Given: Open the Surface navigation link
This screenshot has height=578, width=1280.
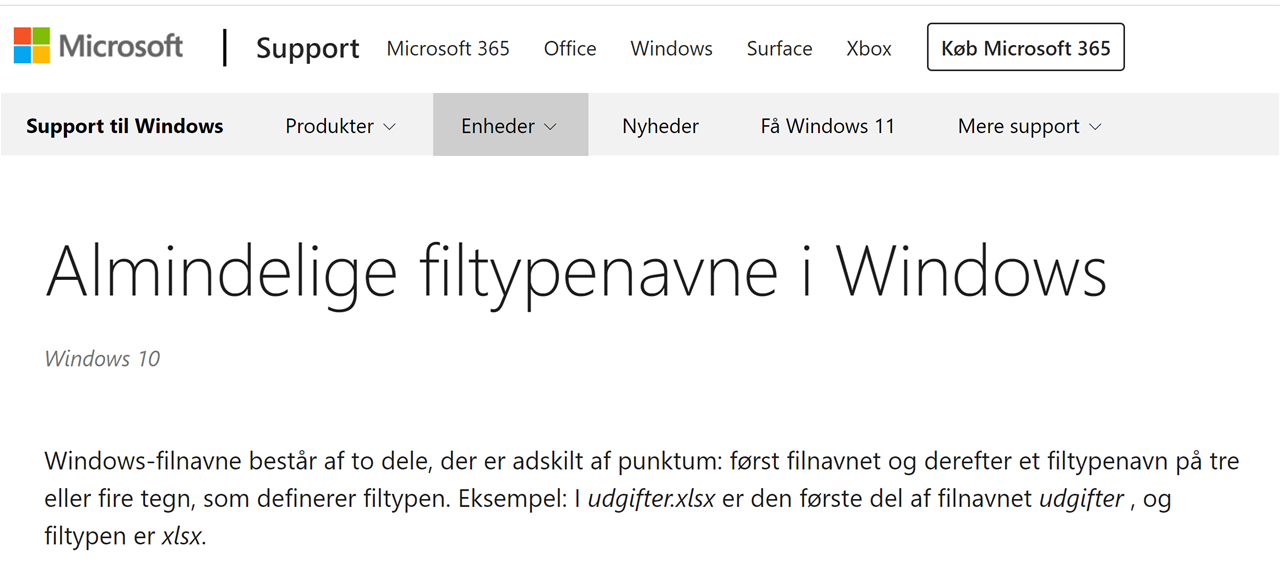Looking at the screenshot, I should (779, 48).
